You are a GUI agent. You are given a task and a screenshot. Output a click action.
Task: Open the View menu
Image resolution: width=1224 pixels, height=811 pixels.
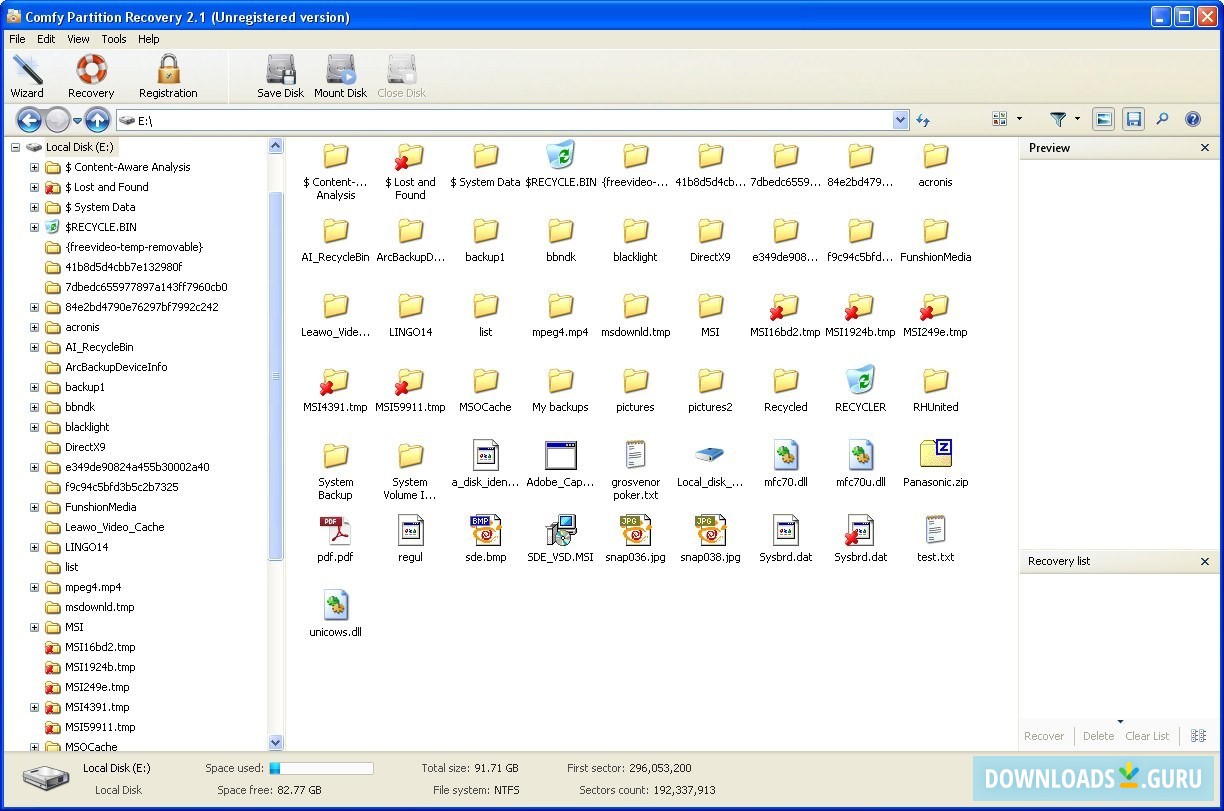pyautogui.click(x=78, y=39)
